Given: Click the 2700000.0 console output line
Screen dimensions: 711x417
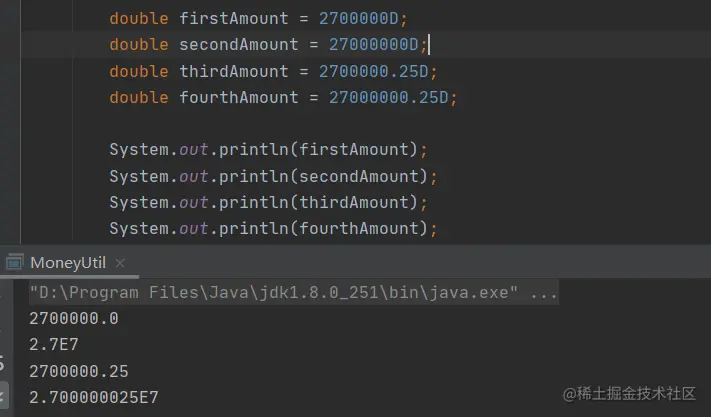Looking at the screenshot, I should click(x=74, y=319).
